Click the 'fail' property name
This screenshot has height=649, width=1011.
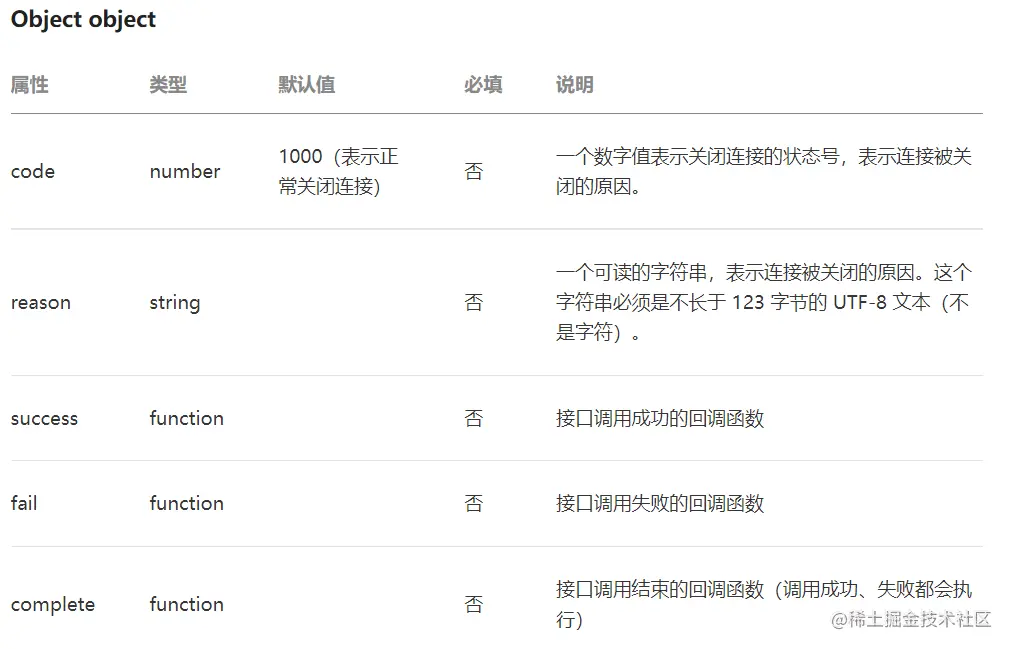pos(24,503)
